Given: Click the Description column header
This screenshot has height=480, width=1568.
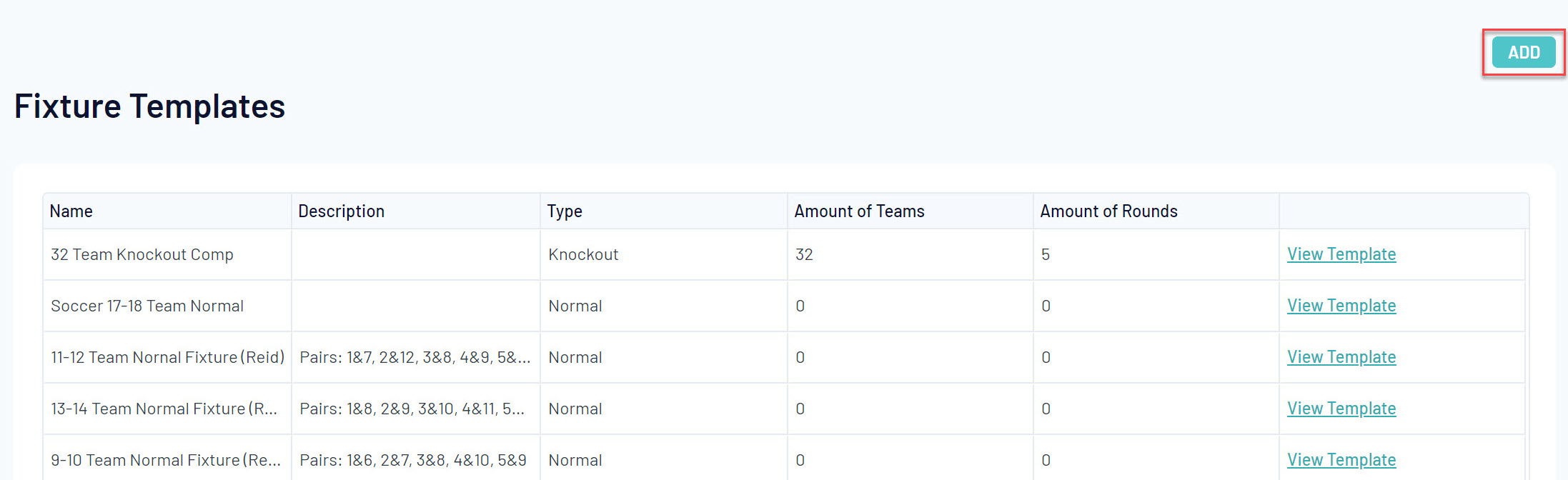Looking at the screenshot, I should (x=341, y=211).
